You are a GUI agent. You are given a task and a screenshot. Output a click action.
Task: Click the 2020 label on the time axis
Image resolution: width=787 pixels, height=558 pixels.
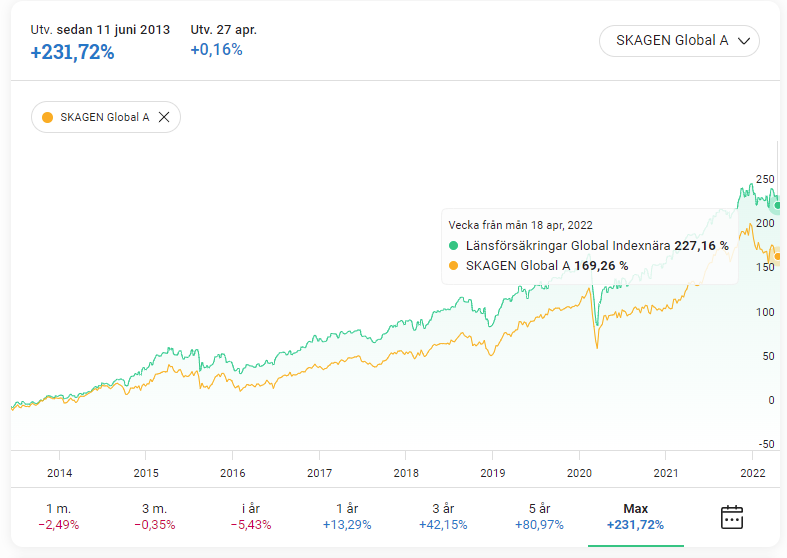click(x=580, y=472)
